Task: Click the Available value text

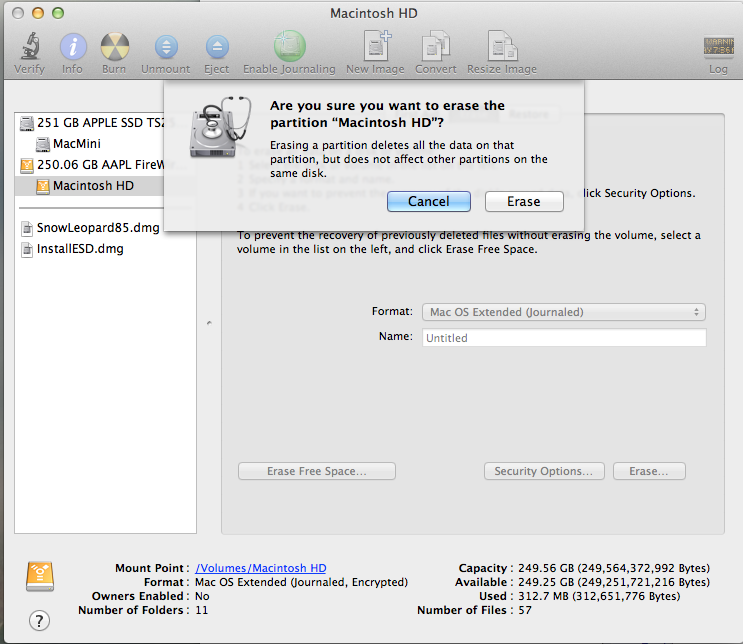Action: (x=614, y=582)
